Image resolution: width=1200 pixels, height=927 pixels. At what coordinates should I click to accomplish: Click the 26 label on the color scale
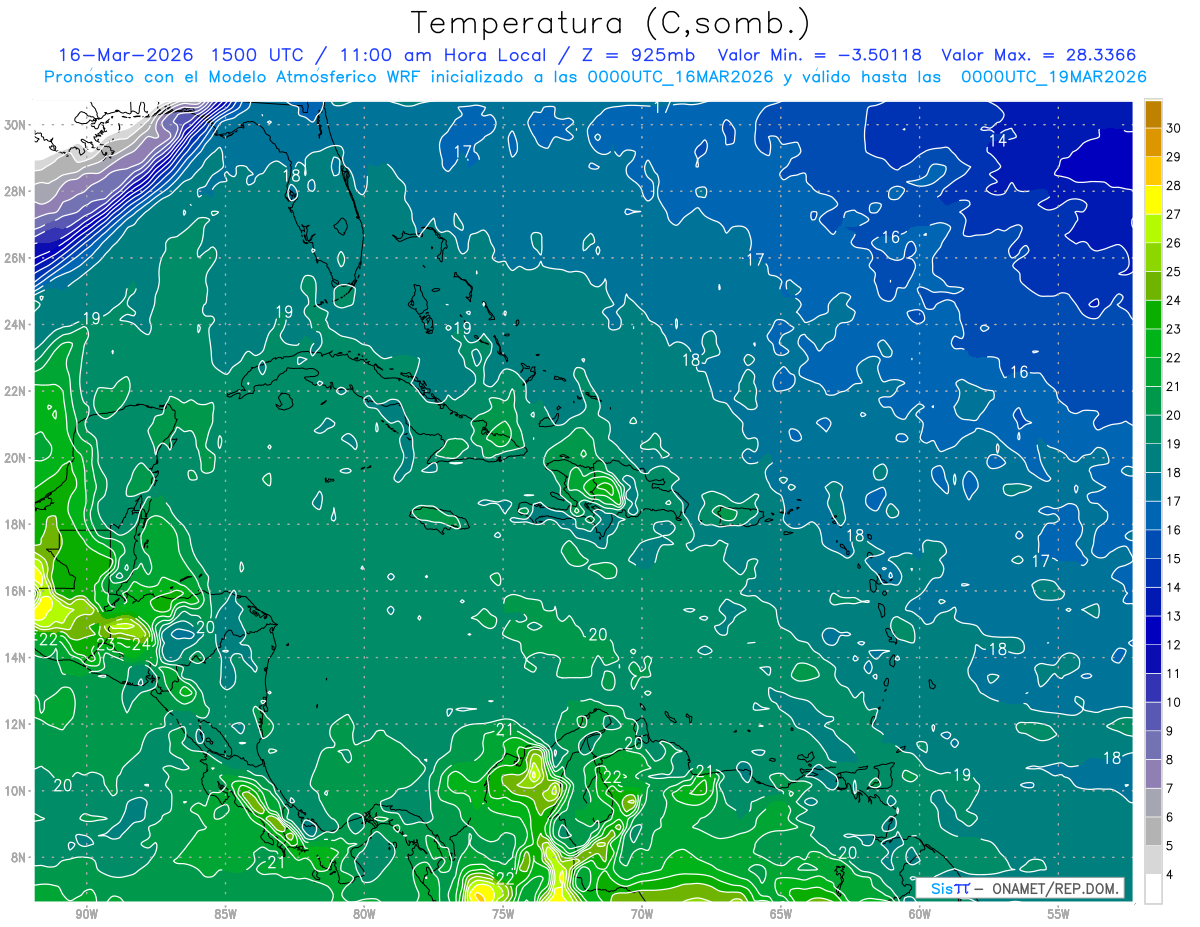[1175, 242]
